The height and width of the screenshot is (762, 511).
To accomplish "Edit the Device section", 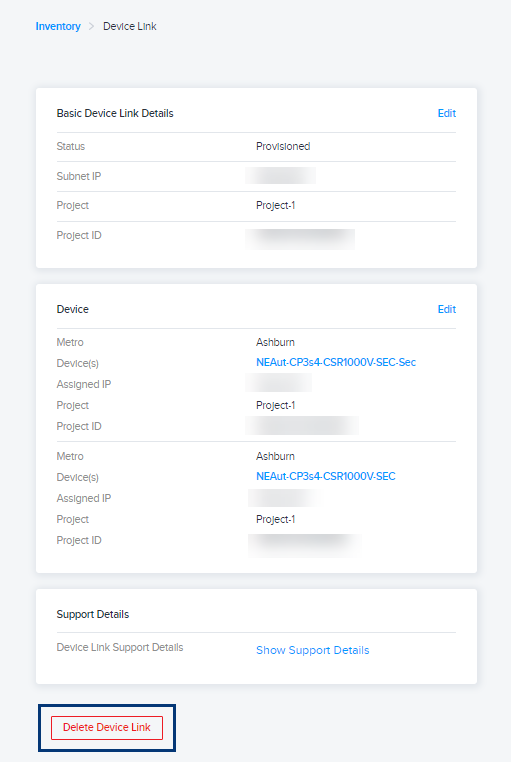I will click(x=446, y=309).
